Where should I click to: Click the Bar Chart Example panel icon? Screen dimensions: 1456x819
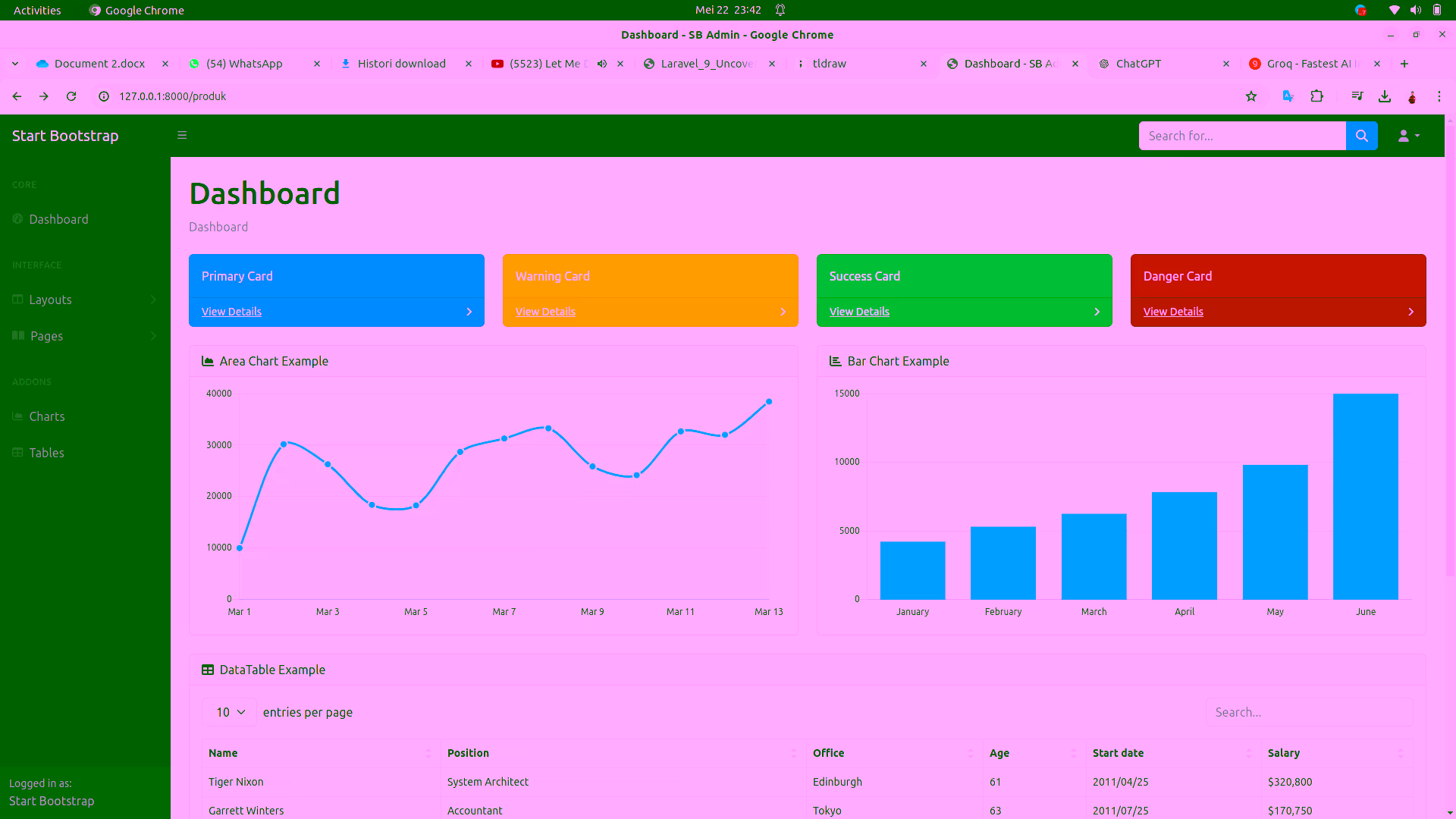point(834,361)
